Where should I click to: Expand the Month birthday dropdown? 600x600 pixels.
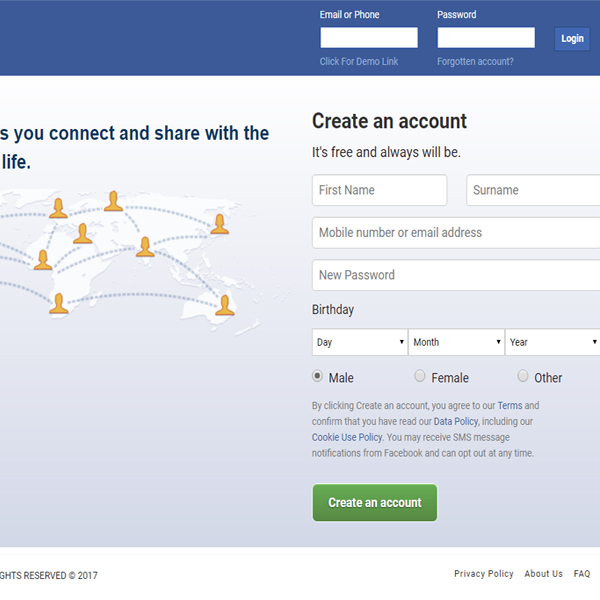pos(456,342)
